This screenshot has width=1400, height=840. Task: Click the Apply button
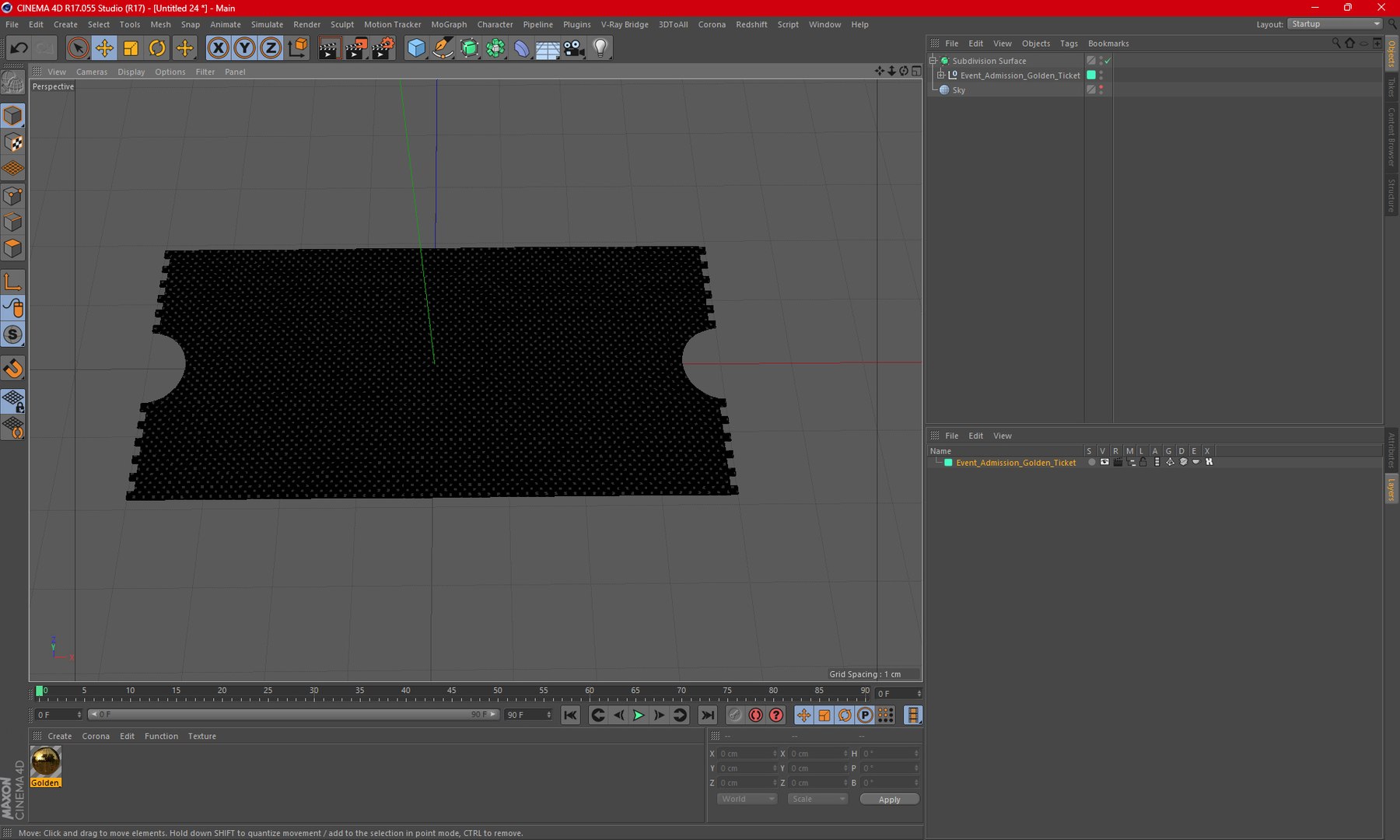pyautogui.click(x=889, y=799)
